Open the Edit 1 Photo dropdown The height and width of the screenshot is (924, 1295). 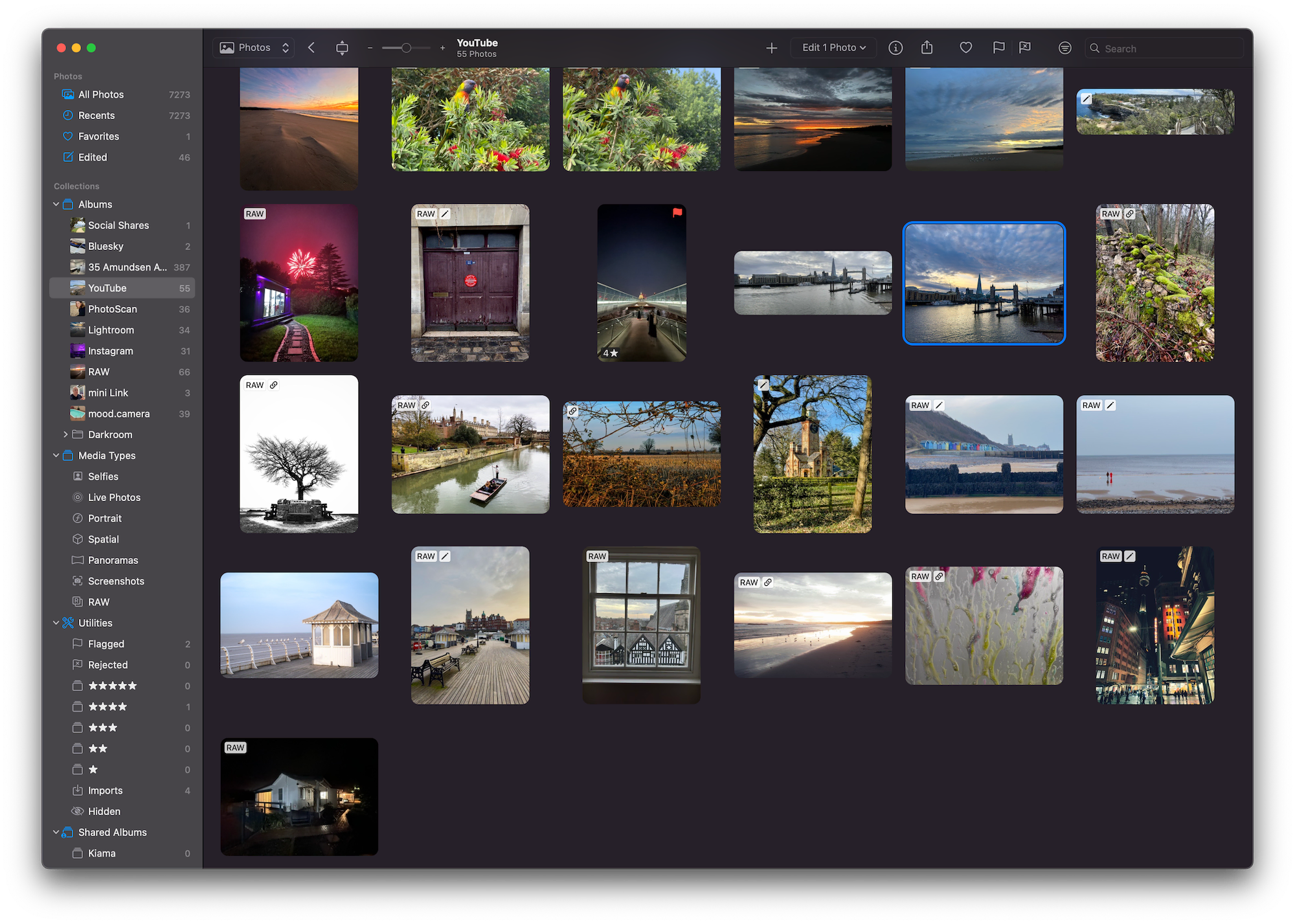pos(833,47)
